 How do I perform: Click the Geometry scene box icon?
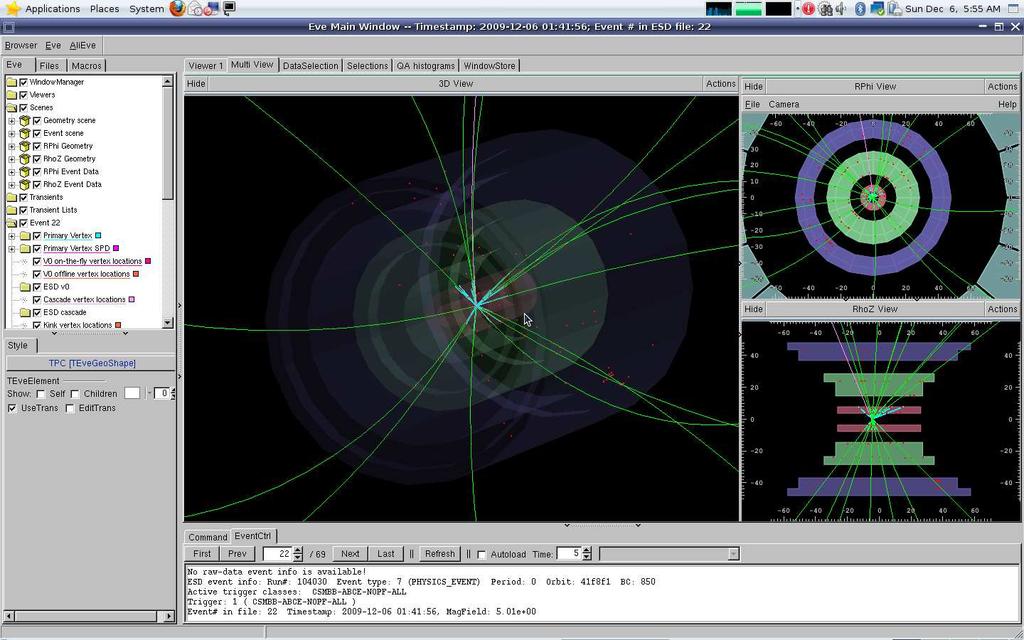click(25, 121)
